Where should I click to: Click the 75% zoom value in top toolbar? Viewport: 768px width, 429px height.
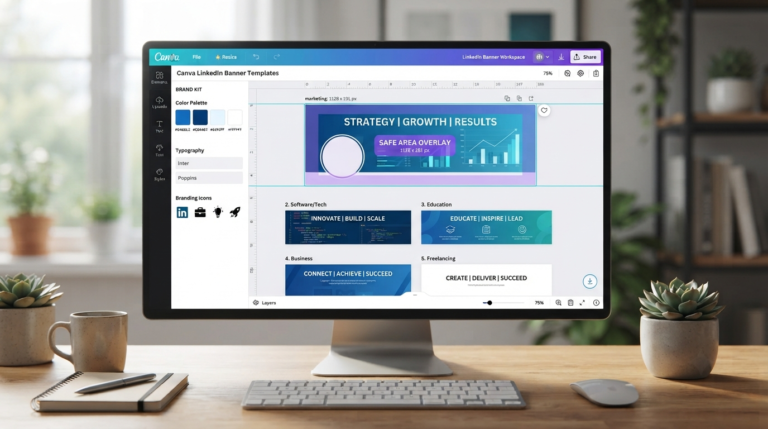click(x=548, y=73)
